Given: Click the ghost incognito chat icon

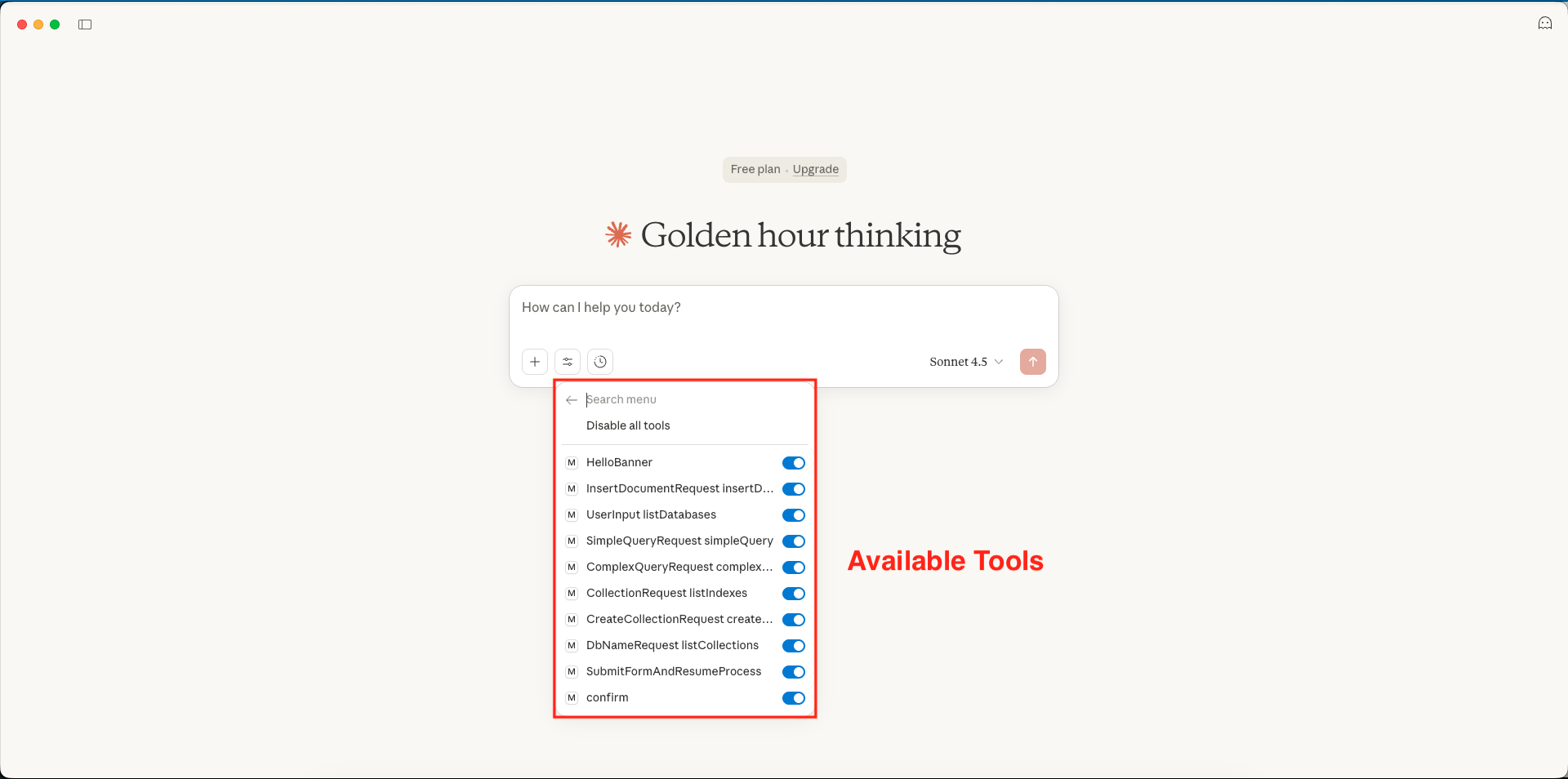Looking at the screenshot, I should (1544, 24).
